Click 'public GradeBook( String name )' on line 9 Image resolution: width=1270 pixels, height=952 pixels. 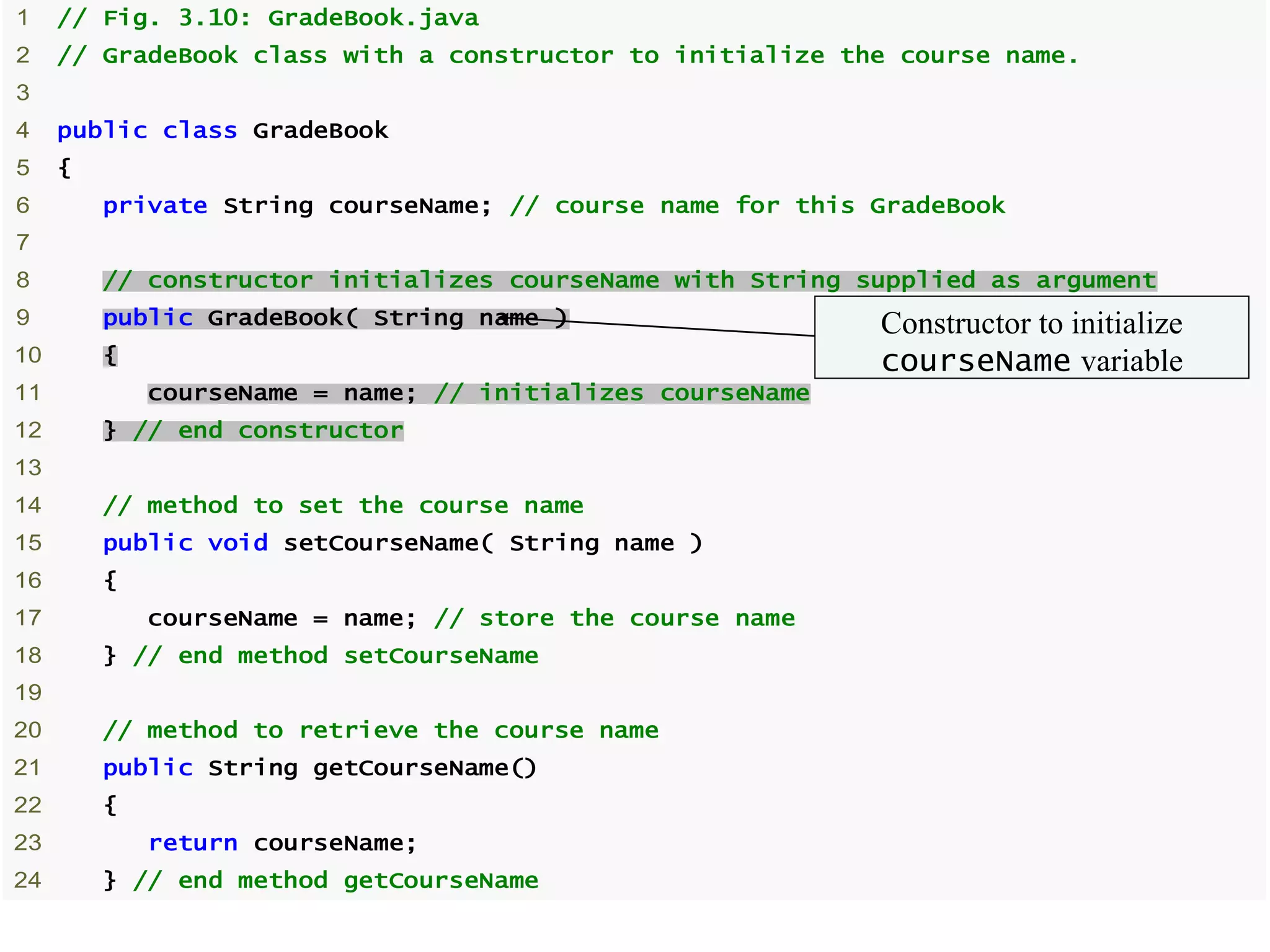coord(335,318)
